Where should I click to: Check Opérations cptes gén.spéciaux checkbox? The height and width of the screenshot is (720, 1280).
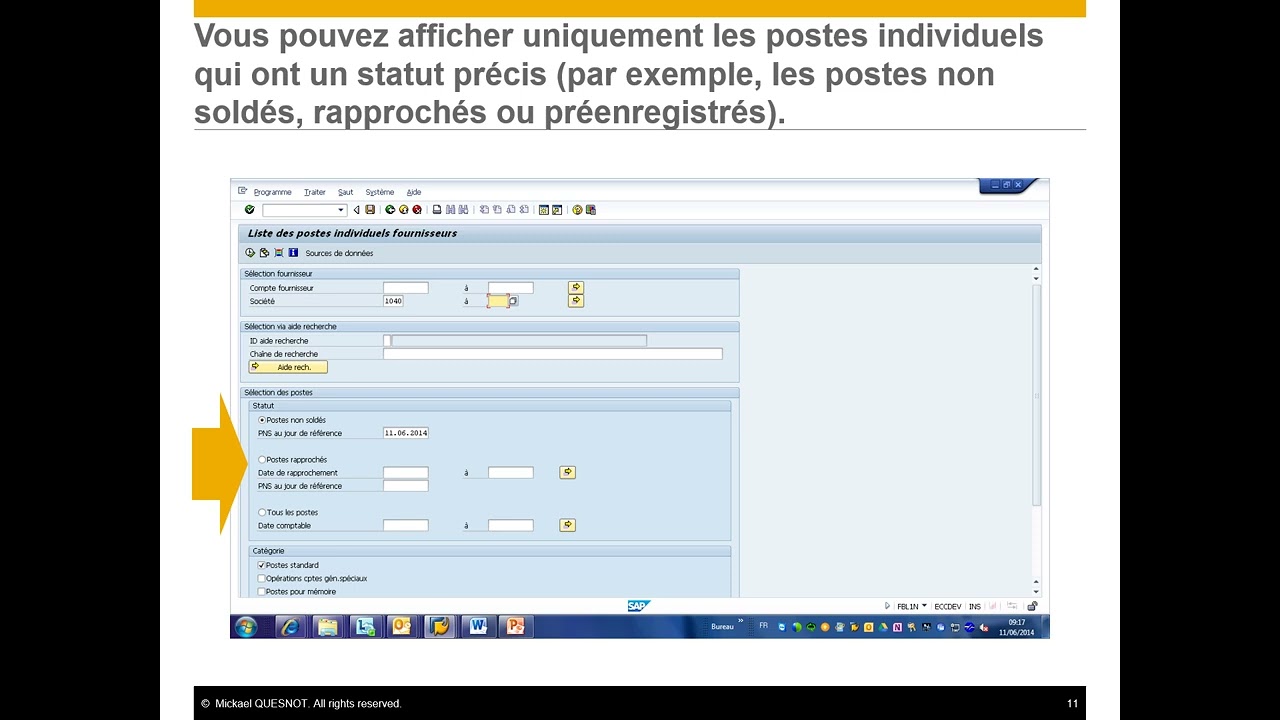point(262,578)
